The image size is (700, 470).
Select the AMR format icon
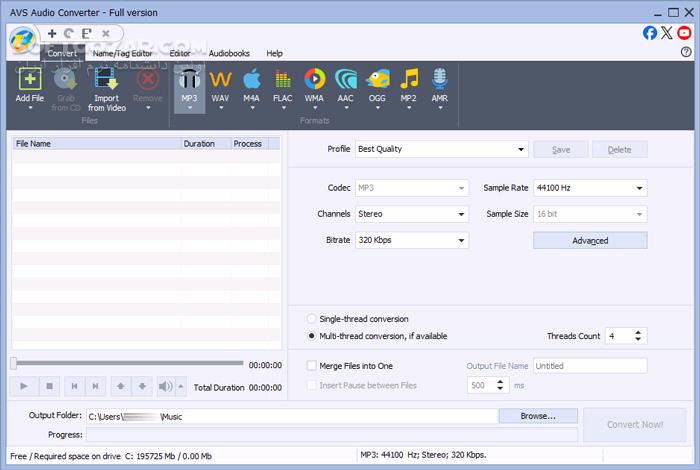440,79
